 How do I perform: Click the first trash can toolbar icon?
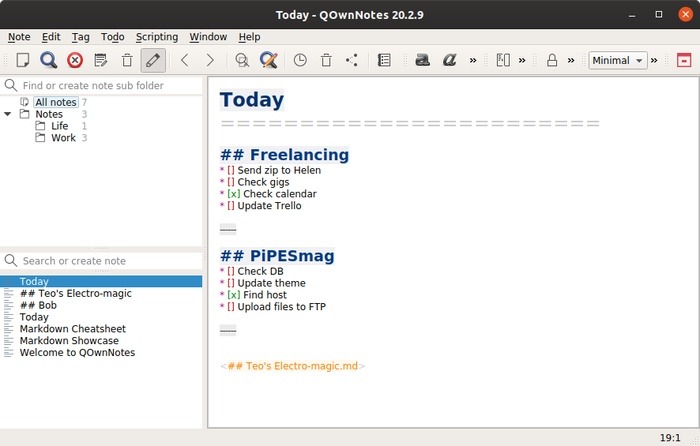(127, 60)
